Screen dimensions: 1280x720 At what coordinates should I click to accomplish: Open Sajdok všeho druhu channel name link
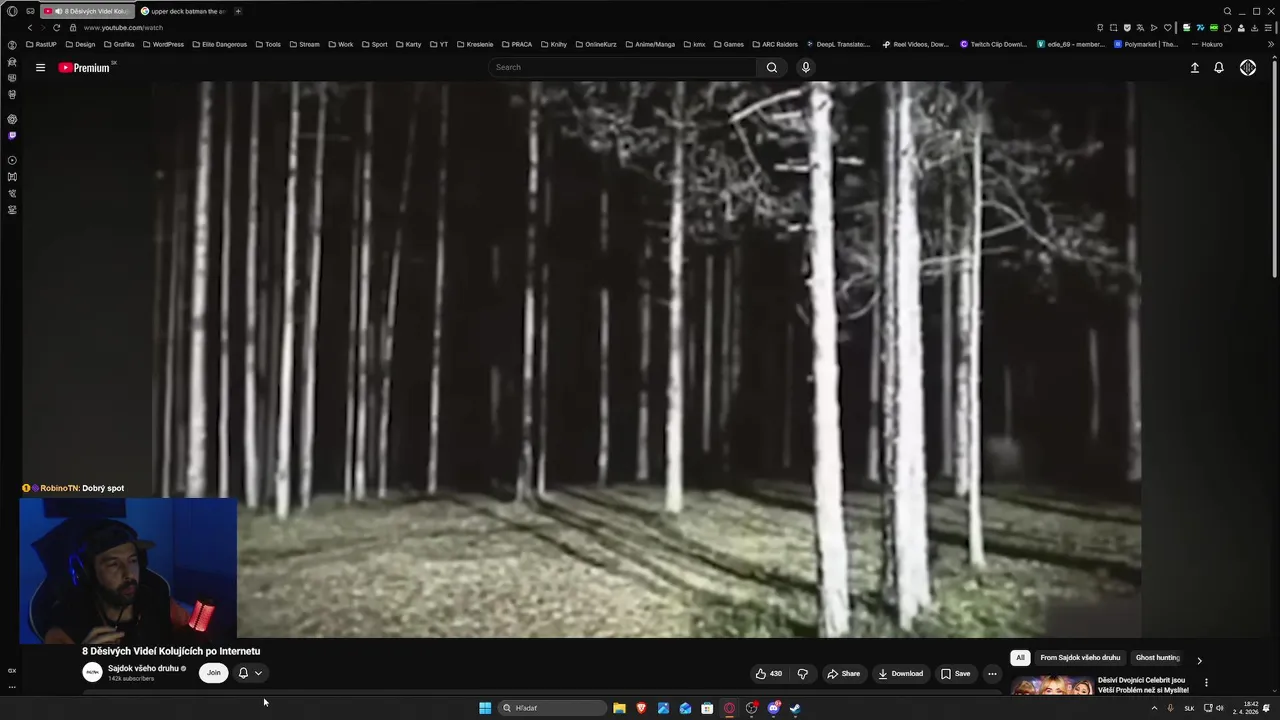143,669
